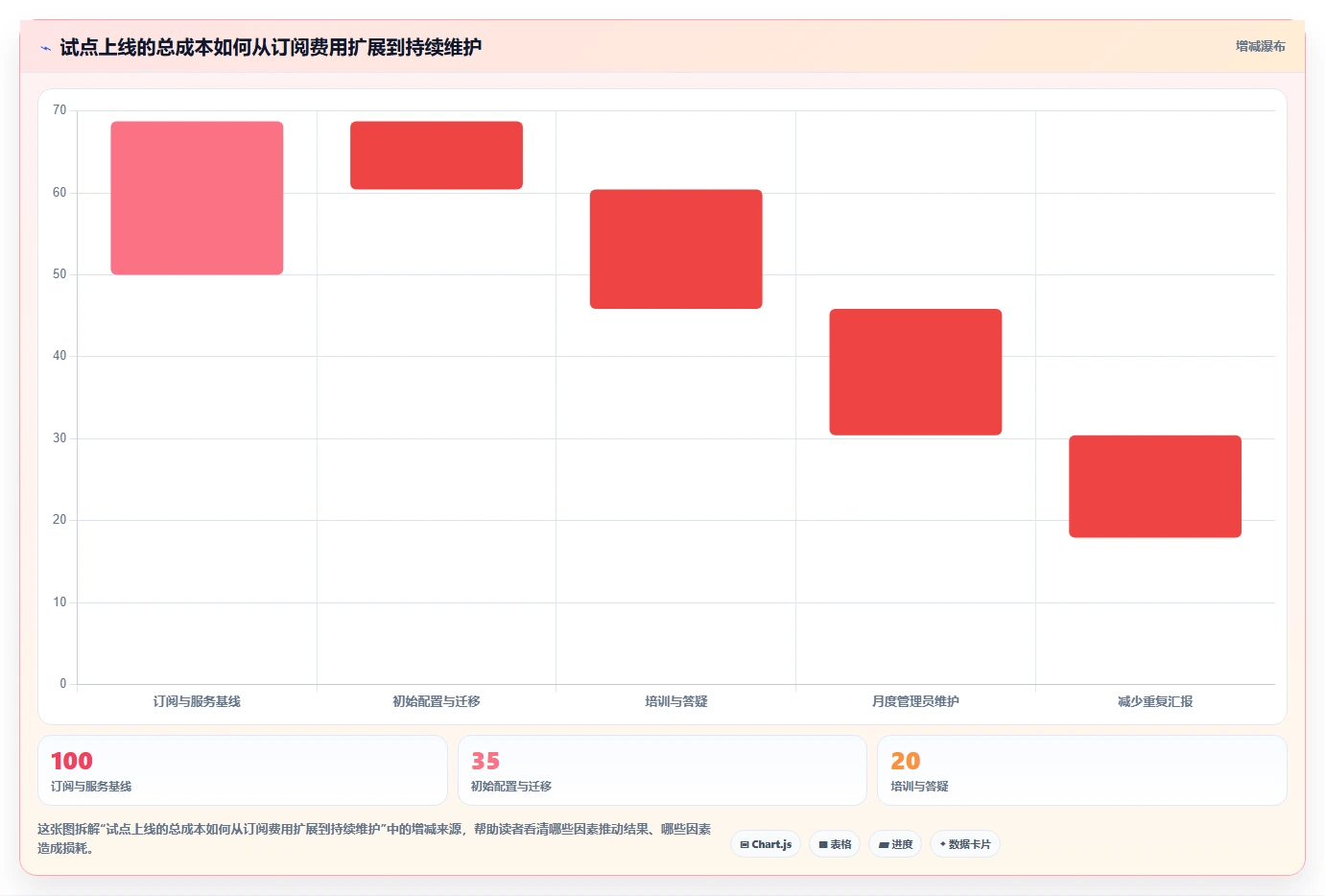The image size is (1325, 896).
Task: Click the 订阅与服务基线 pink bar in the chart
Action: coord(197,198)
